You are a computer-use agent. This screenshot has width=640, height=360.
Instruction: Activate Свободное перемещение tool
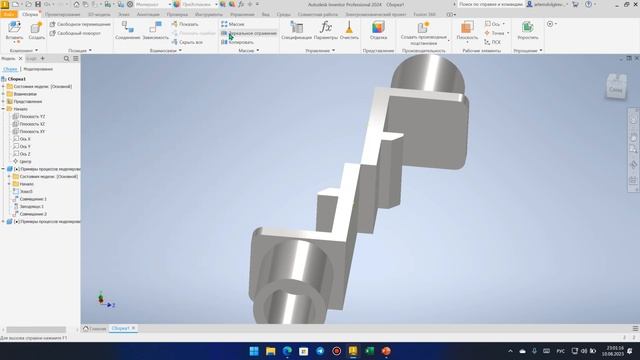80,24
